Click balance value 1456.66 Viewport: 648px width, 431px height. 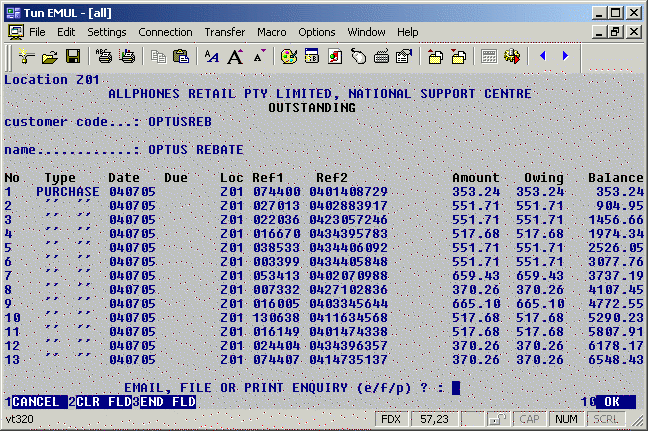(x=616, y=220)
